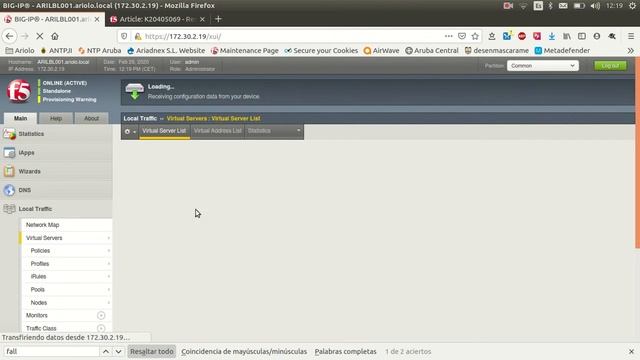Open Aruba Central bookmark

click(x=432, y=51)
